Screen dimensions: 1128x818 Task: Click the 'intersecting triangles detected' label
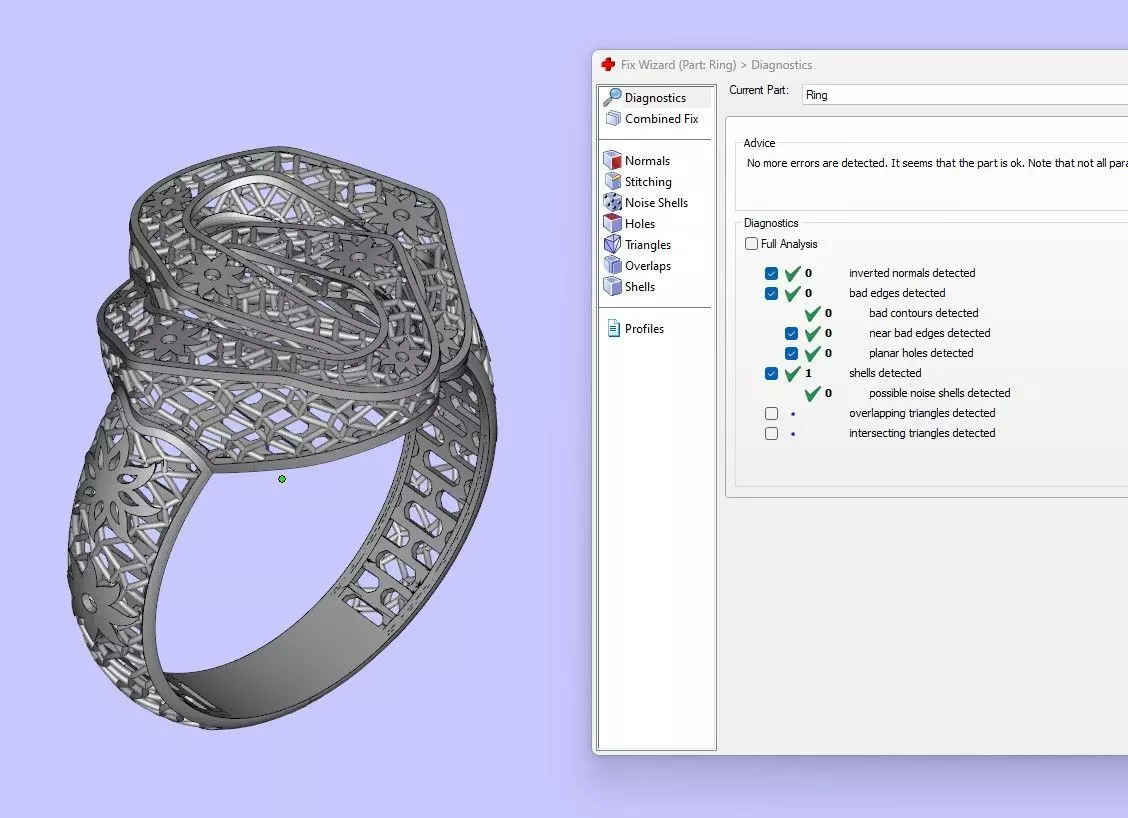(922, 433)
